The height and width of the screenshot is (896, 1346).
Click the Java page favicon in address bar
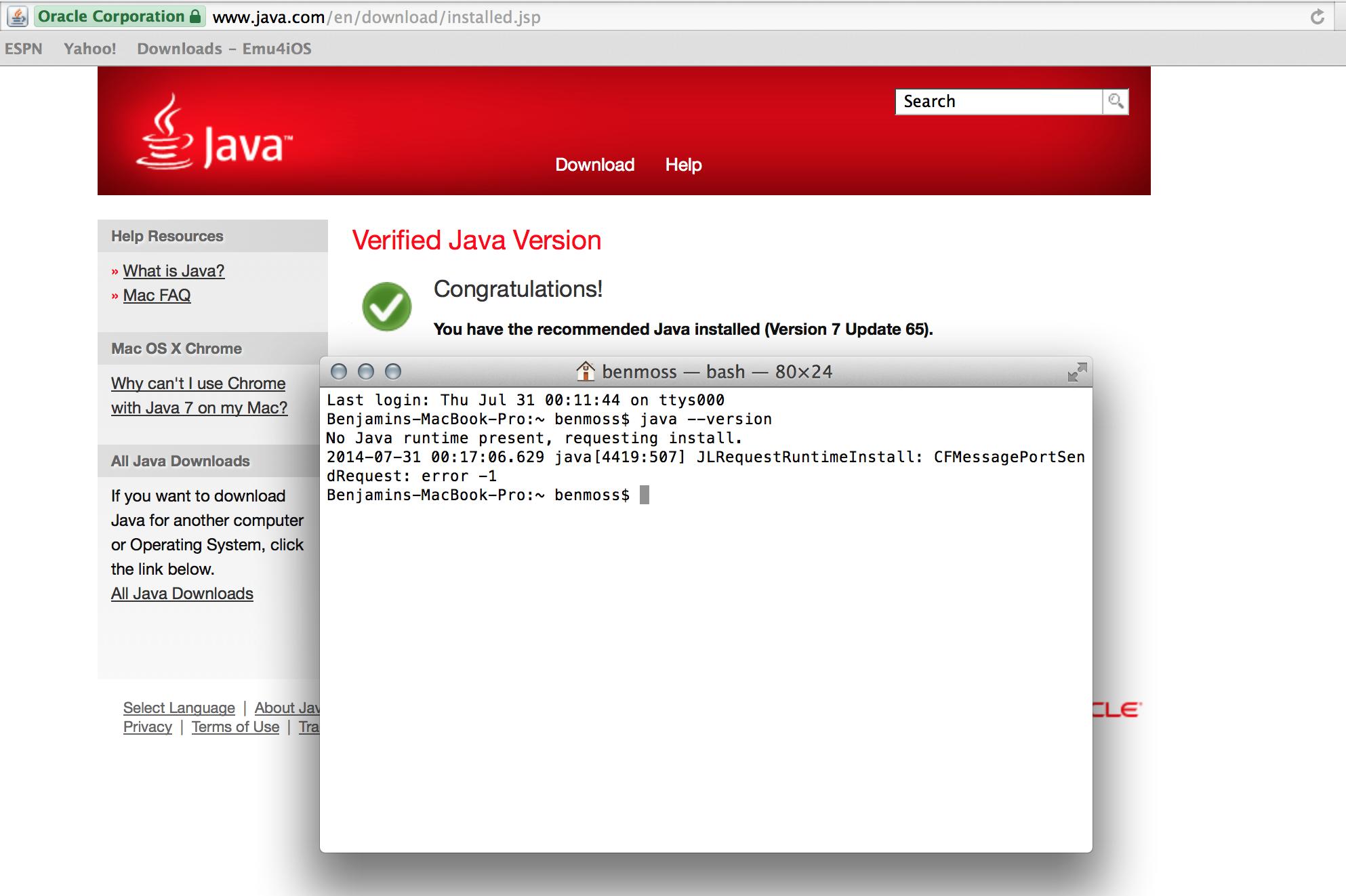18,16
